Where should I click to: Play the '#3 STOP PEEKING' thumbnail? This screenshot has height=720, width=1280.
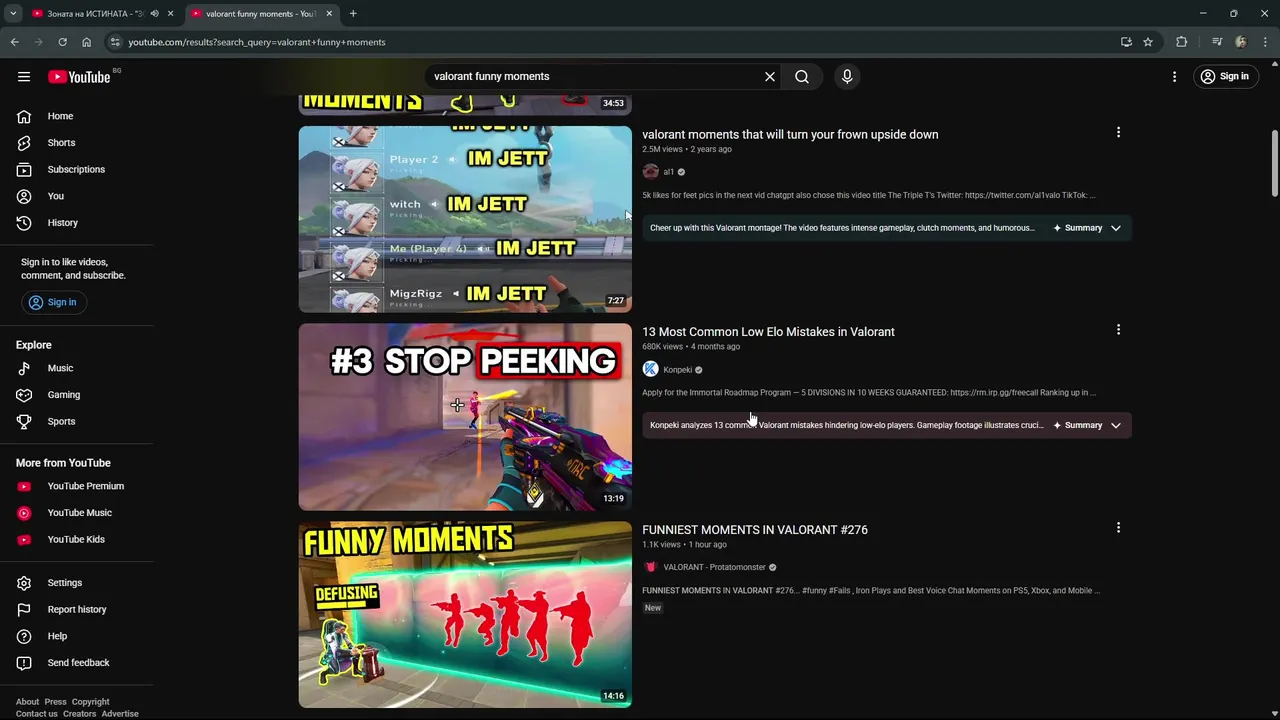coord(465,417)
